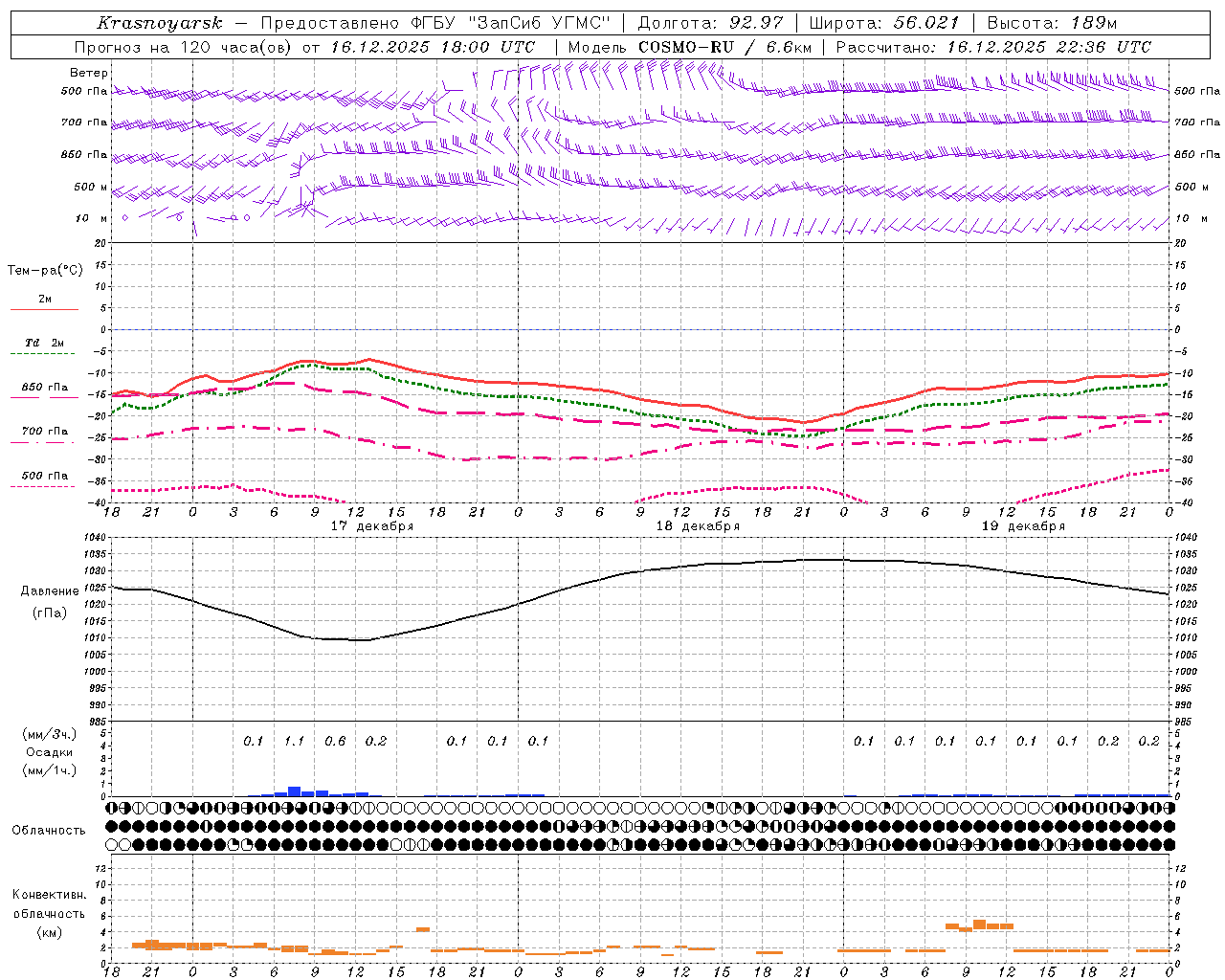The height and width of the screenshot is (980, 1225).
Task: Click the Krasnoyarsk station title
Action: (160, 23)
